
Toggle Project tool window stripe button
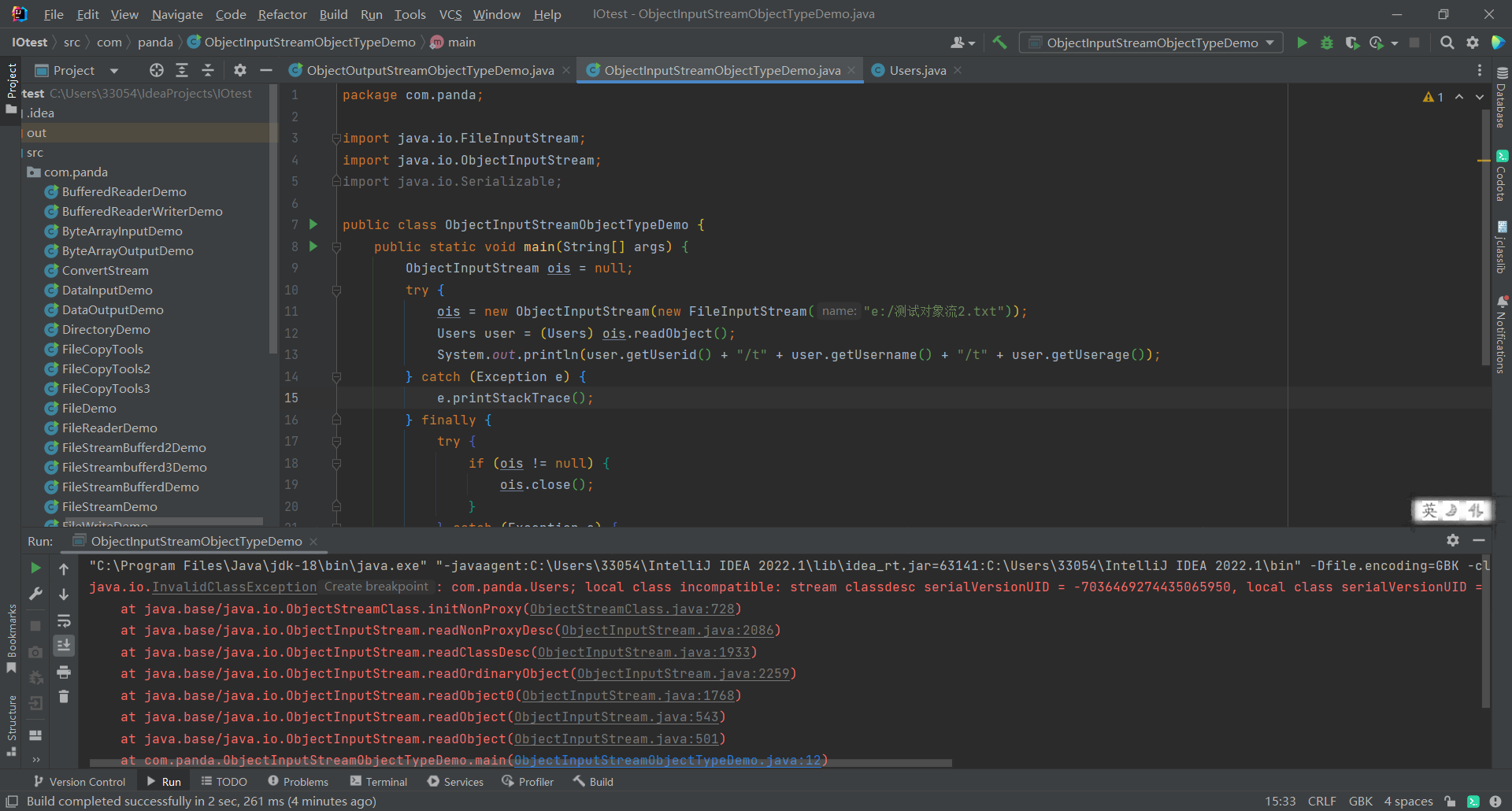pyautogui.click(x=11, y=87)
